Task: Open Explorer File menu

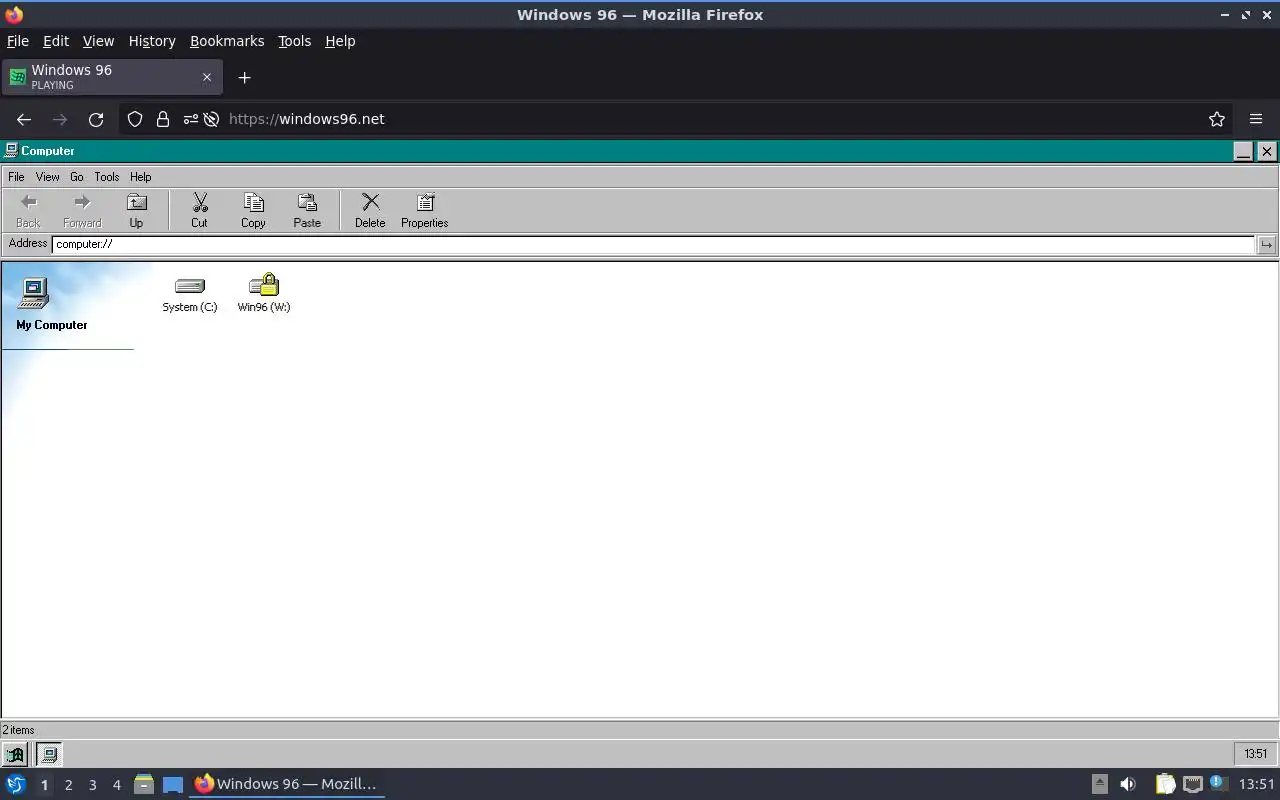Action: click(16, 177)
